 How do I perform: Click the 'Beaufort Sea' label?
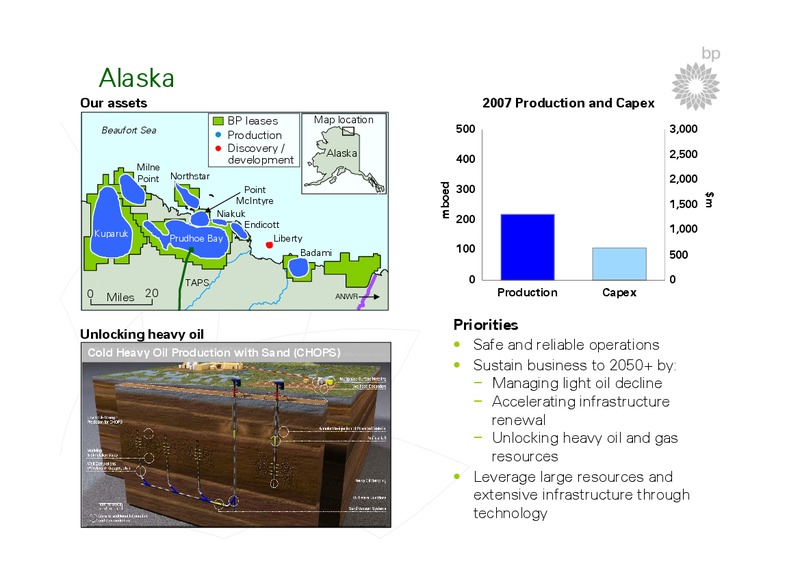[129, 130]
